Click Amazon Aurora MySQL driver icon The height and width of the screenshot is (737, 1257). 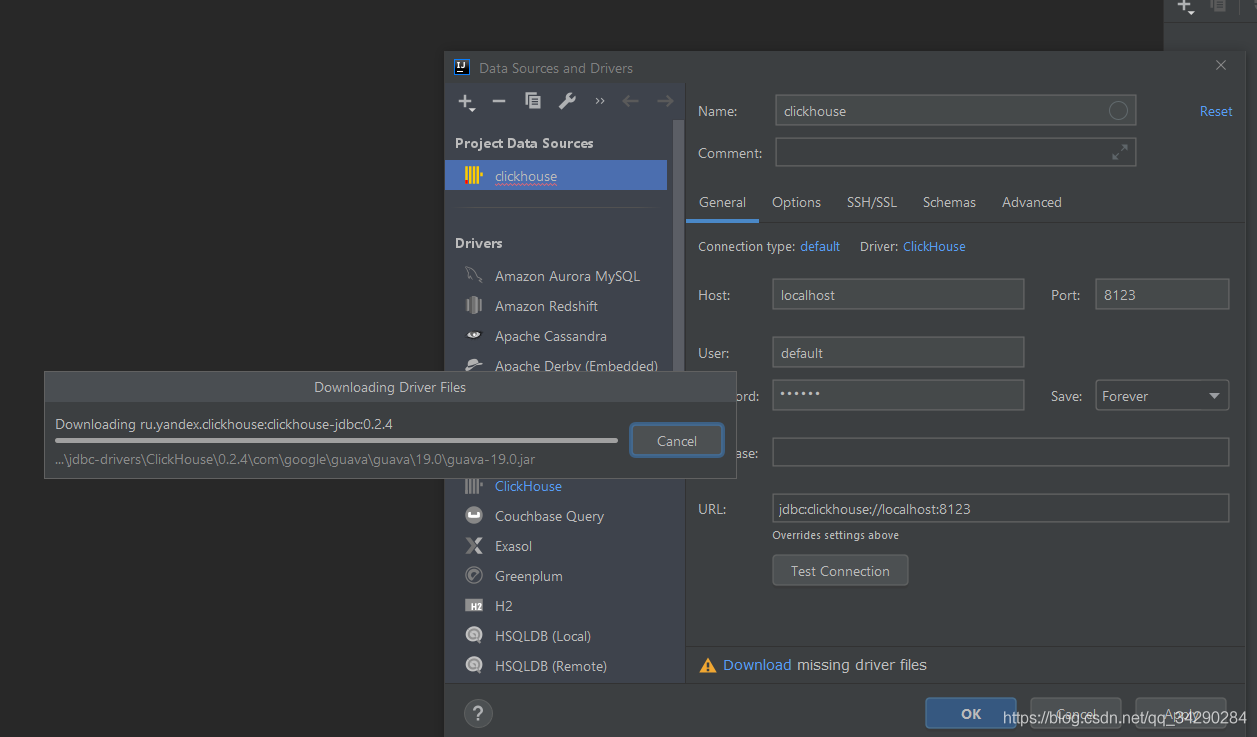point(474,275)
